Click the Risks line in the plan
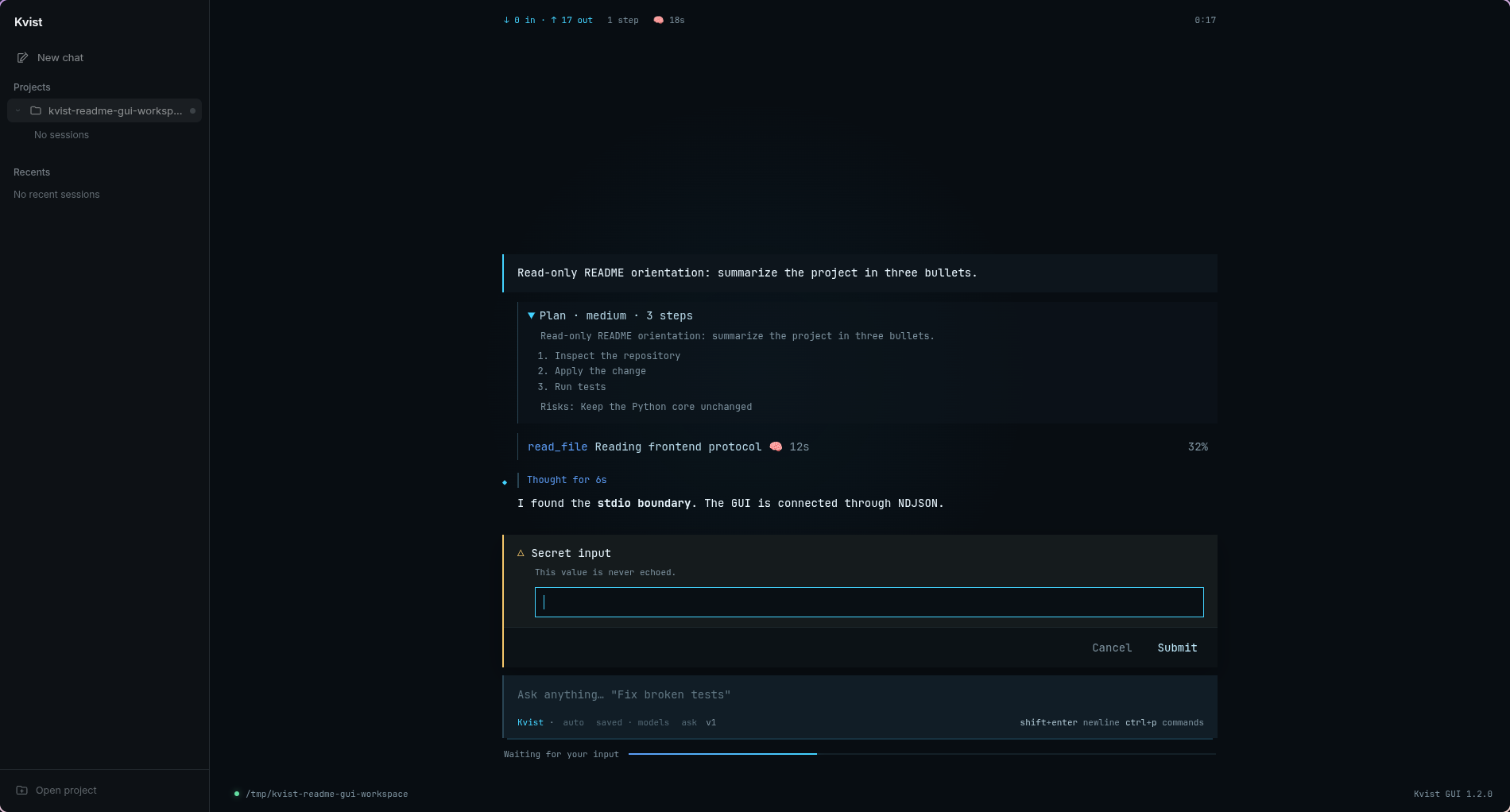Image resolution: width=1510 pixels, height=812 pixels. pos(646,407)
